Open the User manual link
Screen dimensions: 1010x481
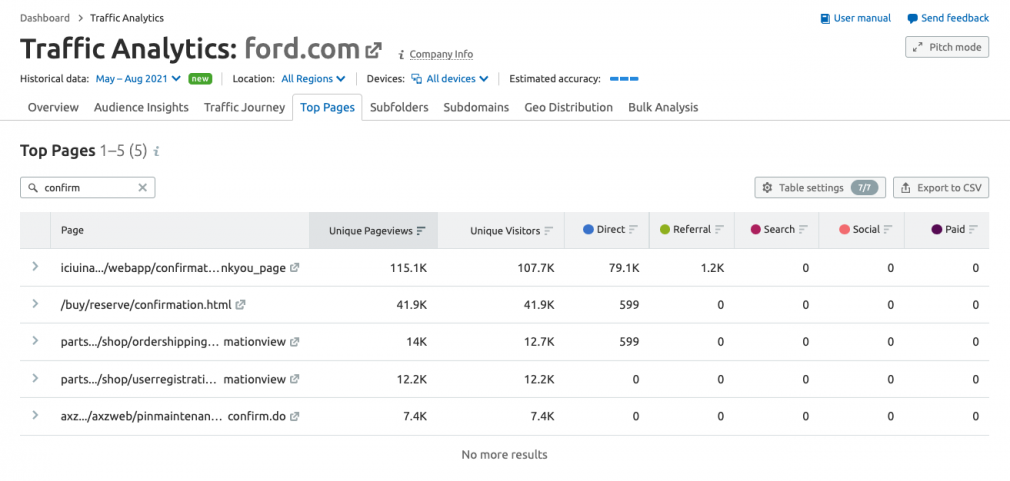[862, 19]
